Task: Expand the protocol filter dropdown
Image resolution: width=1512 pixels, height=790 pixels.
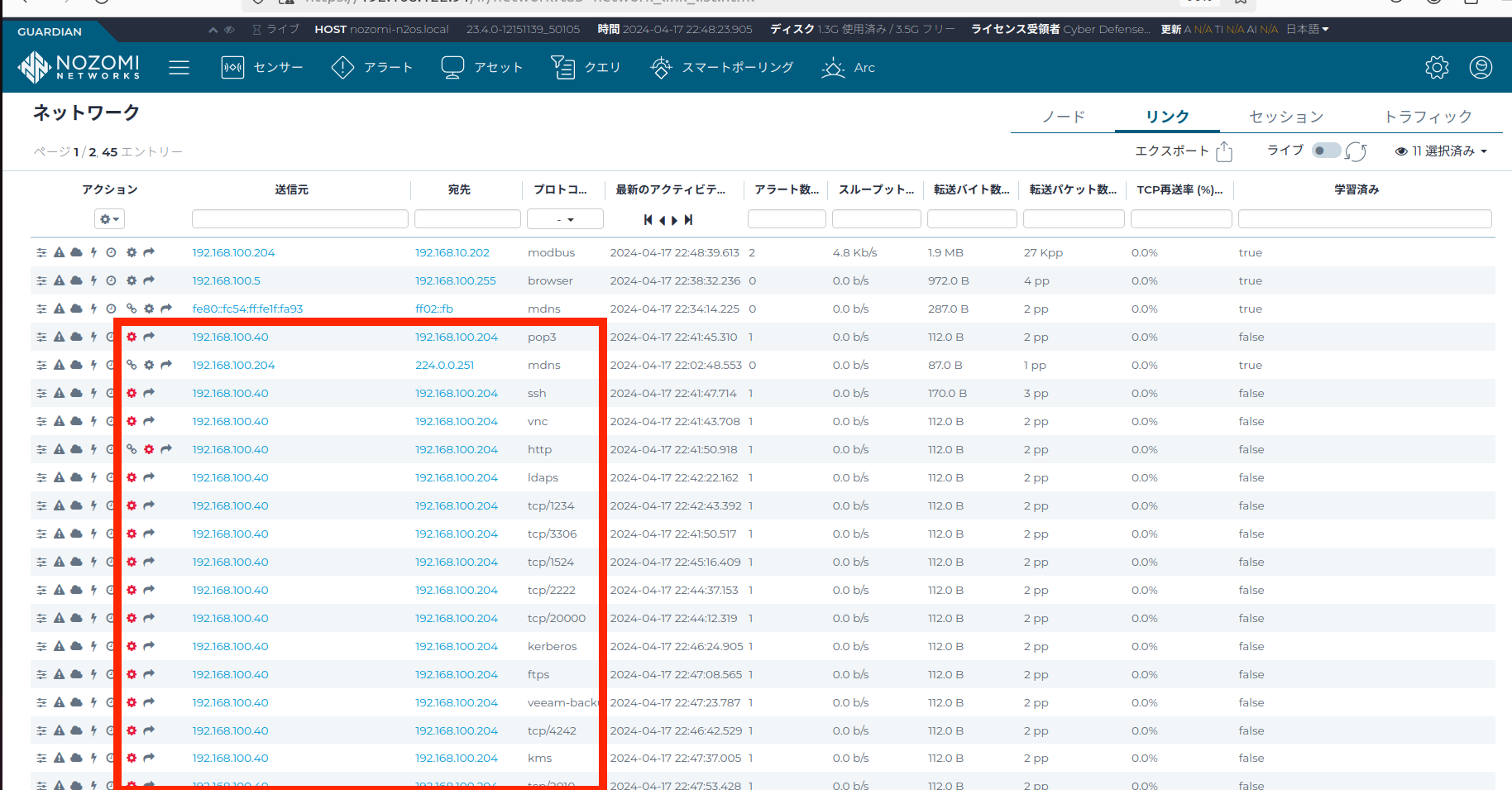Action: [566, 219]
